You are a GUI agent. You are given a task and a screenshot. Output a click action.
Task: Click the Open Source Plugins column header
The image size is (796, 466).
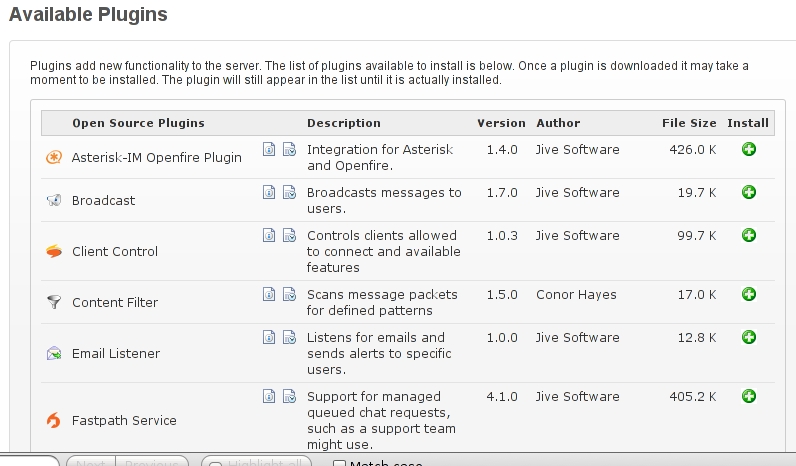point(138,123)
